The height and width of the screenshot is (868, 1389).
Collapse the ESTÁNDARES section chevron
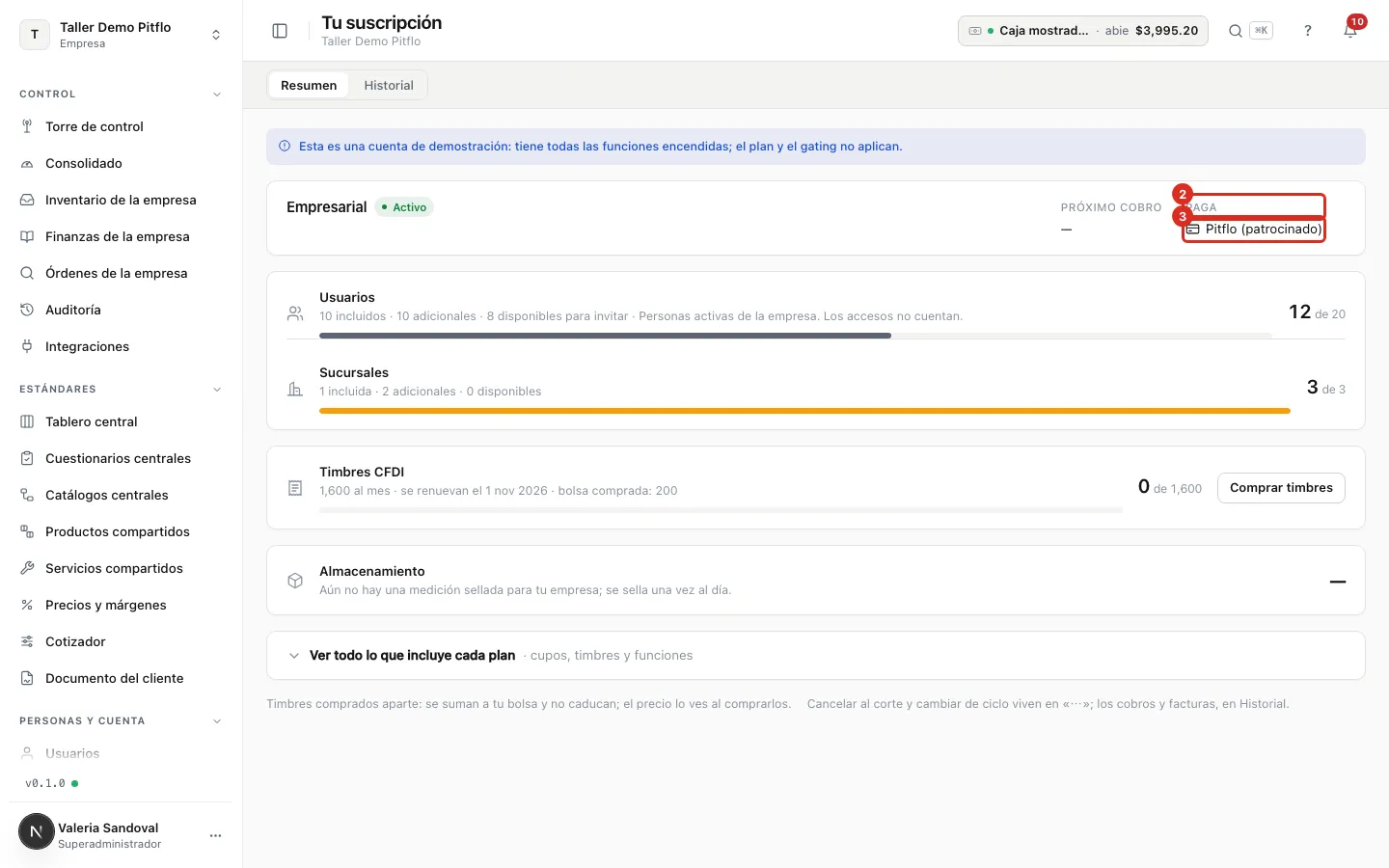[217, 390]
